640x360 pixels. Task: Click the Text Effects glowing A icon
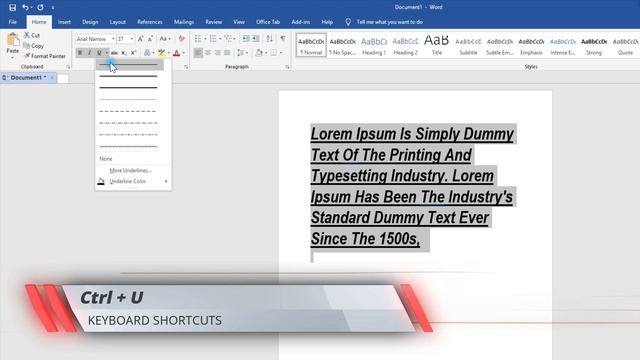(x=147, y=53)
